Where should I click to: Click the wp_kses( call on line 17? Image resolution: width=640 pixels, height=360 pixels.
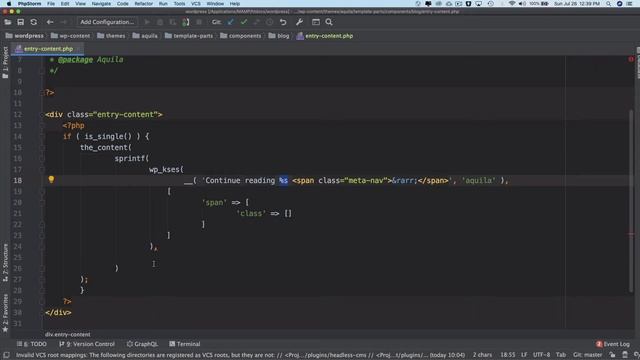[167, 169]
